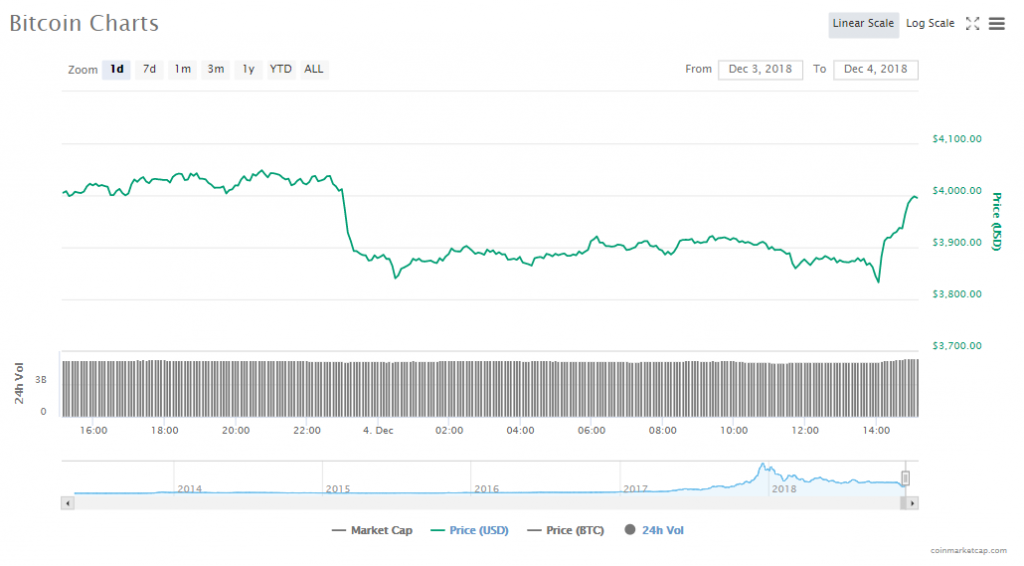Edit the From date field
The width and height of the screenshot is (1024, 566).
[760, 69]
